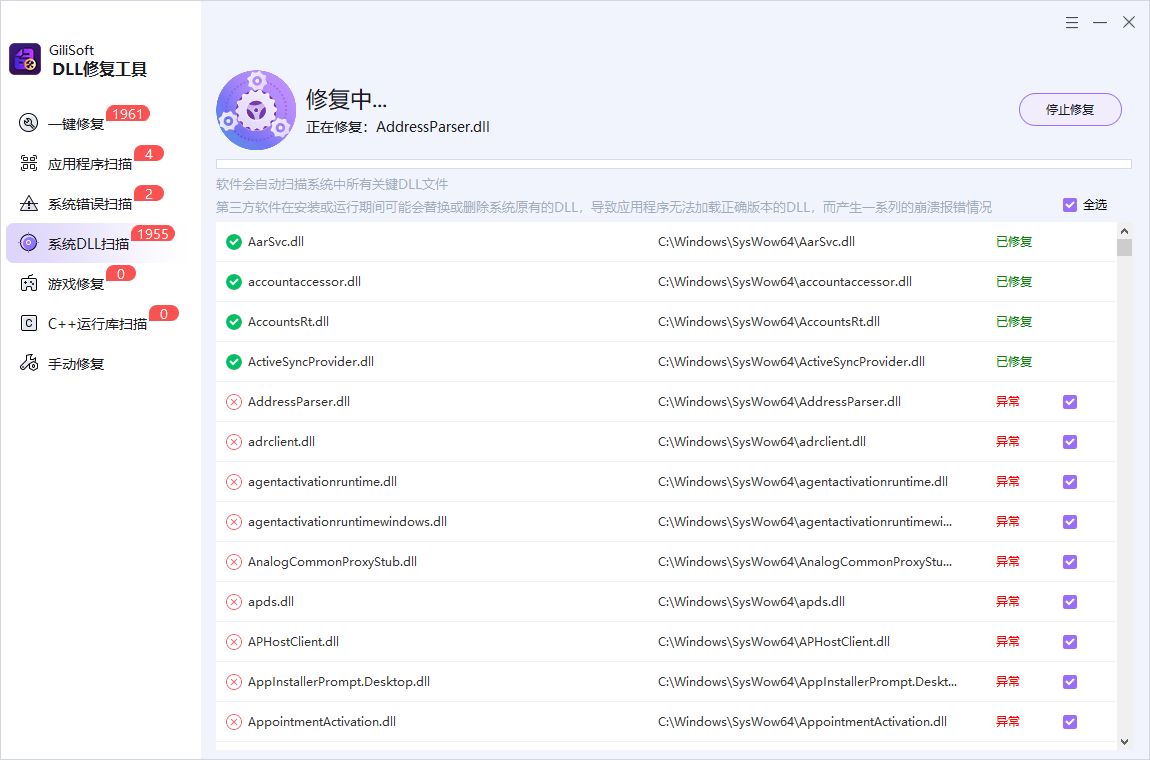
Task: Click the repair progress bar
Action: (x=673, y=164)
